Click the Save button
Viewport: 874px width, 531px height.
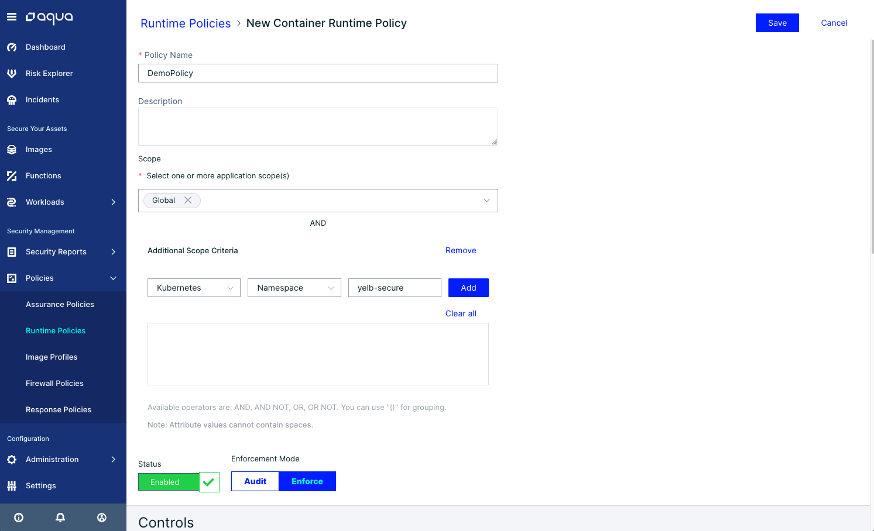click(777, 23)
